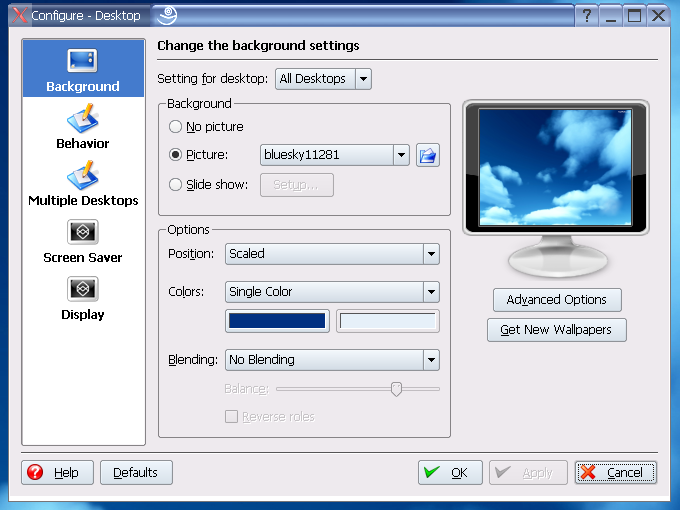The height and width of the screenshot is (510, 680).
Task: Open the Behavior settings section
Action: click(83, 126)
